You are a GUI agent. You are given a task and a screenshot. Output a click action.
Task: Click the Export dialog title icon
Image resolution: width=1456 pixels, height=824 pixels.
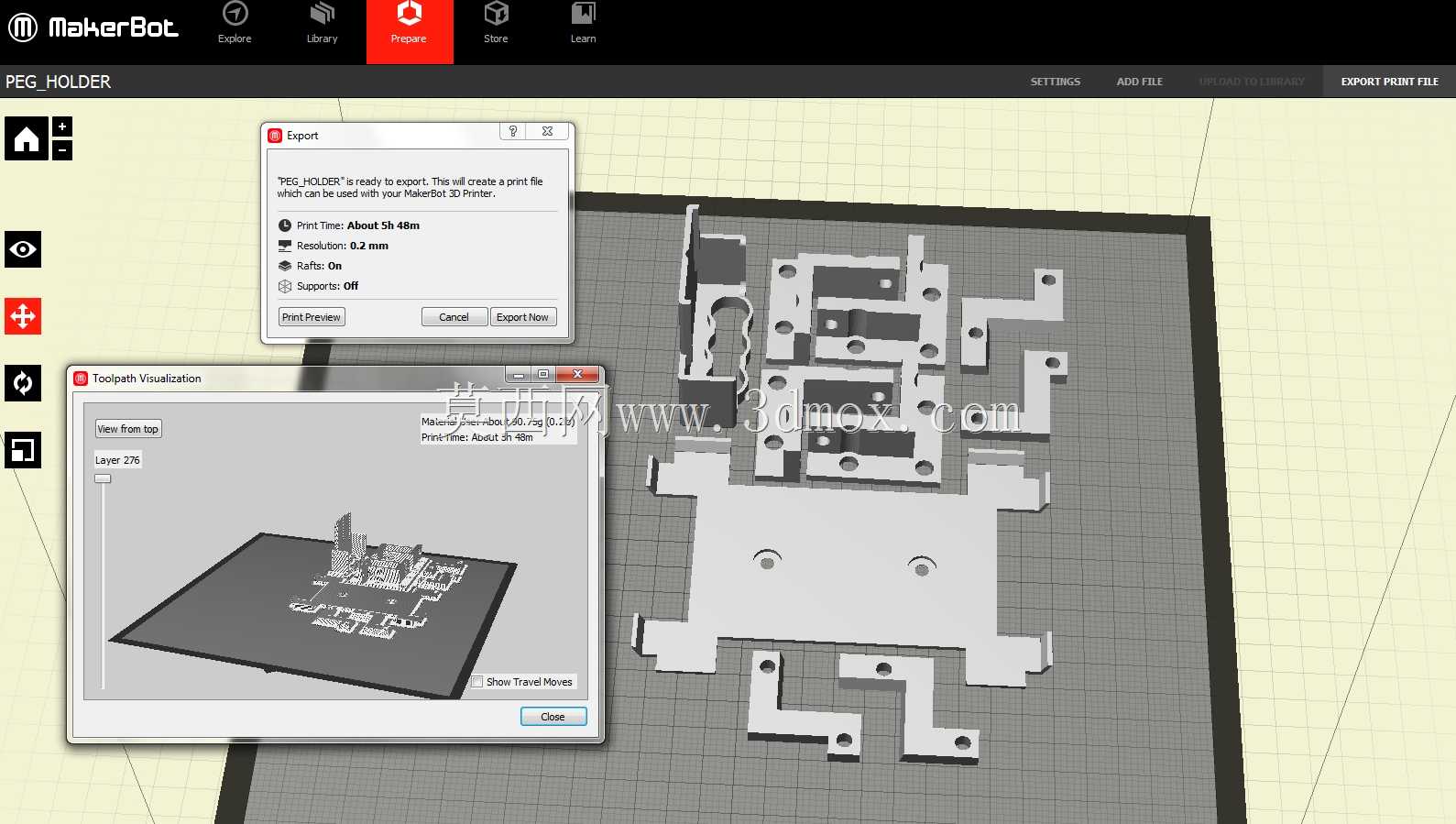(x=275, y=136)
